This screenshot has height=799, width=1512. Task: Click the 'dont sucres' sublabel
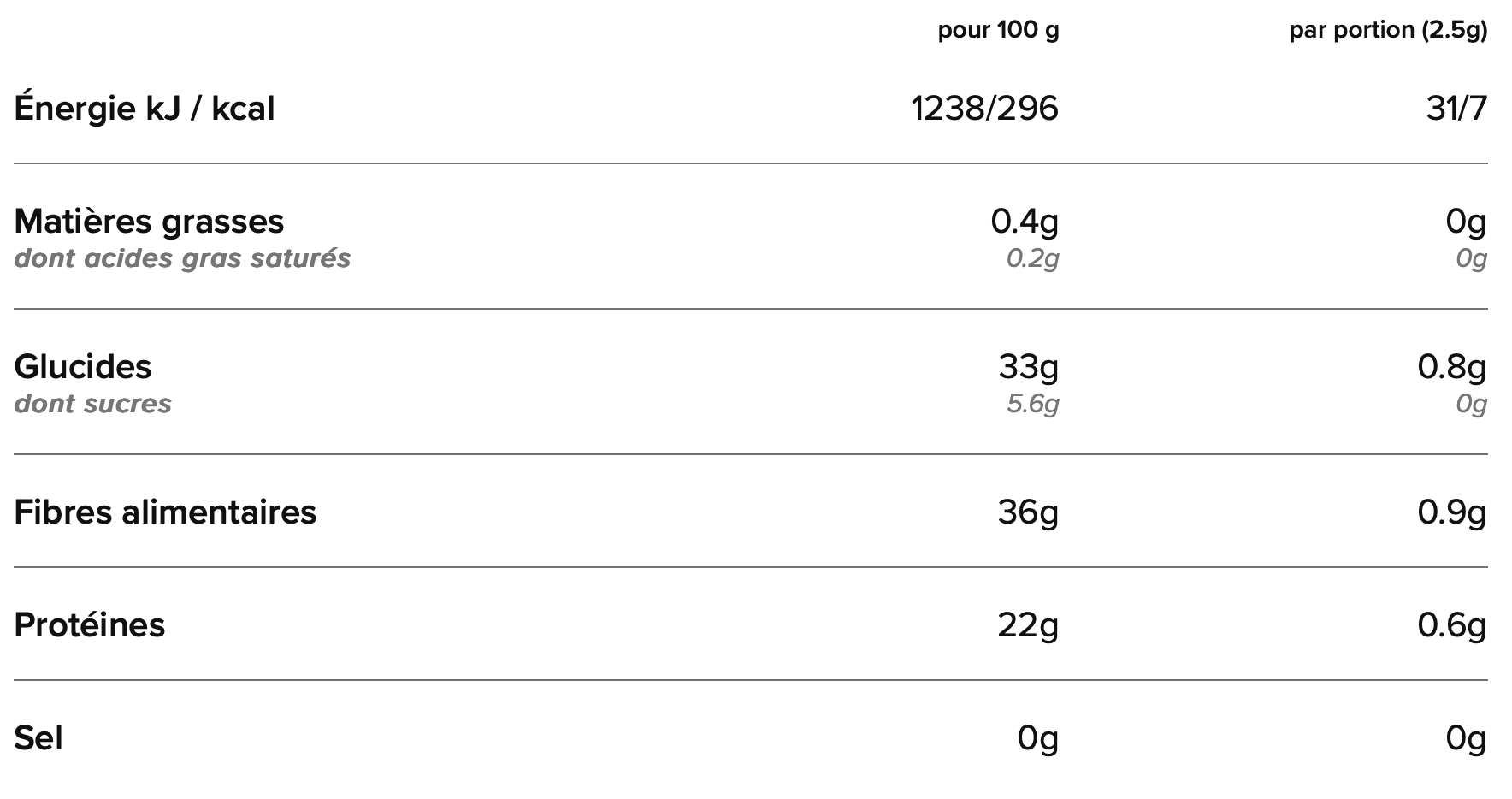[92, 404]
